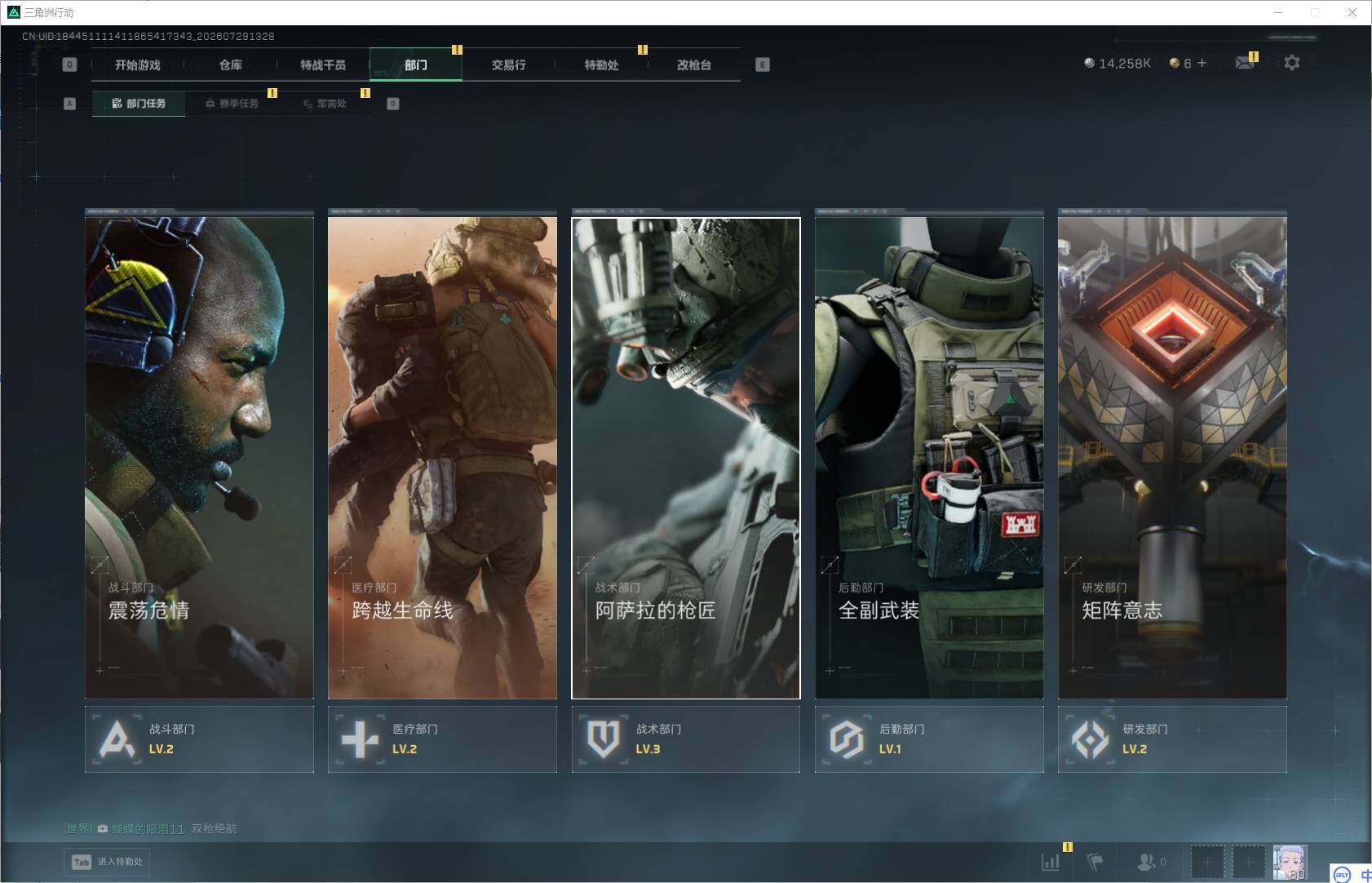Click the logistics department hexagon logo
The width and height of the screenshot is (1372, 883).
(x=847, y=739)
